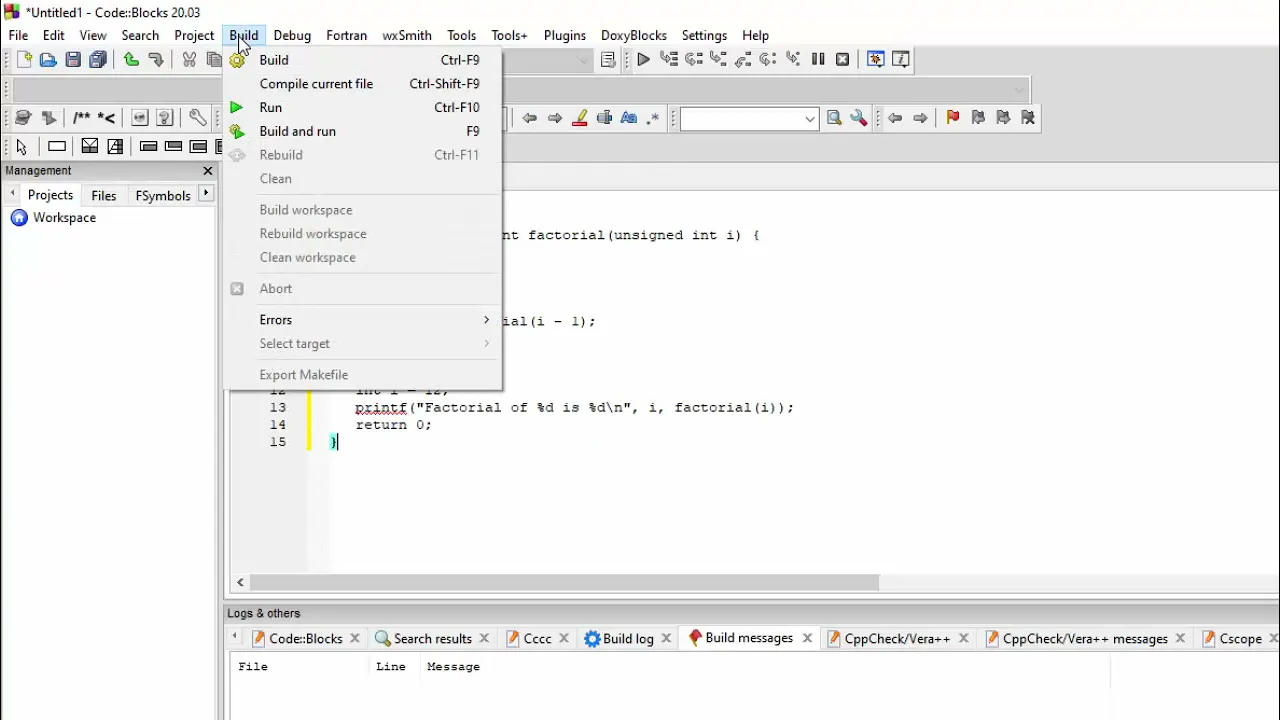
Task: Click the DoxyBlocks wrench preferences icon
Action: (x=198, y=118)
